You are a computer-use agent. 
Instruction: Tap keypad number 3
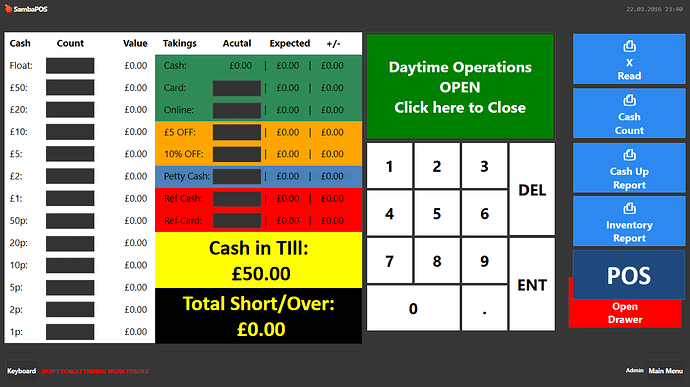tap(484, 166)
